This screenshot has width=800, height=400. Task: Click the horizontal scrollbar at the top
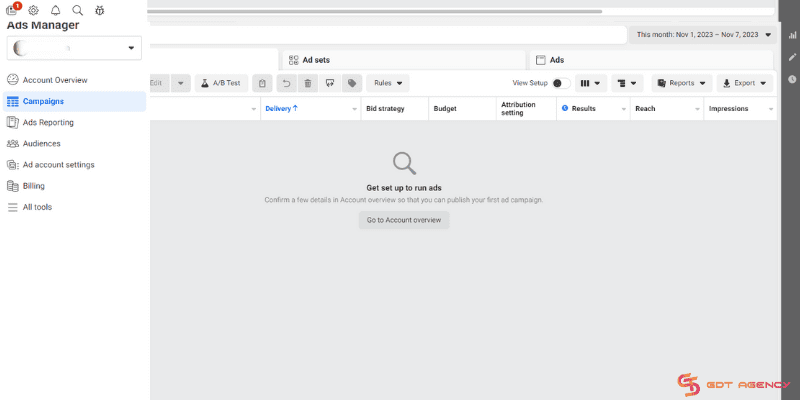pyautogui.click(x=375, y=11)
